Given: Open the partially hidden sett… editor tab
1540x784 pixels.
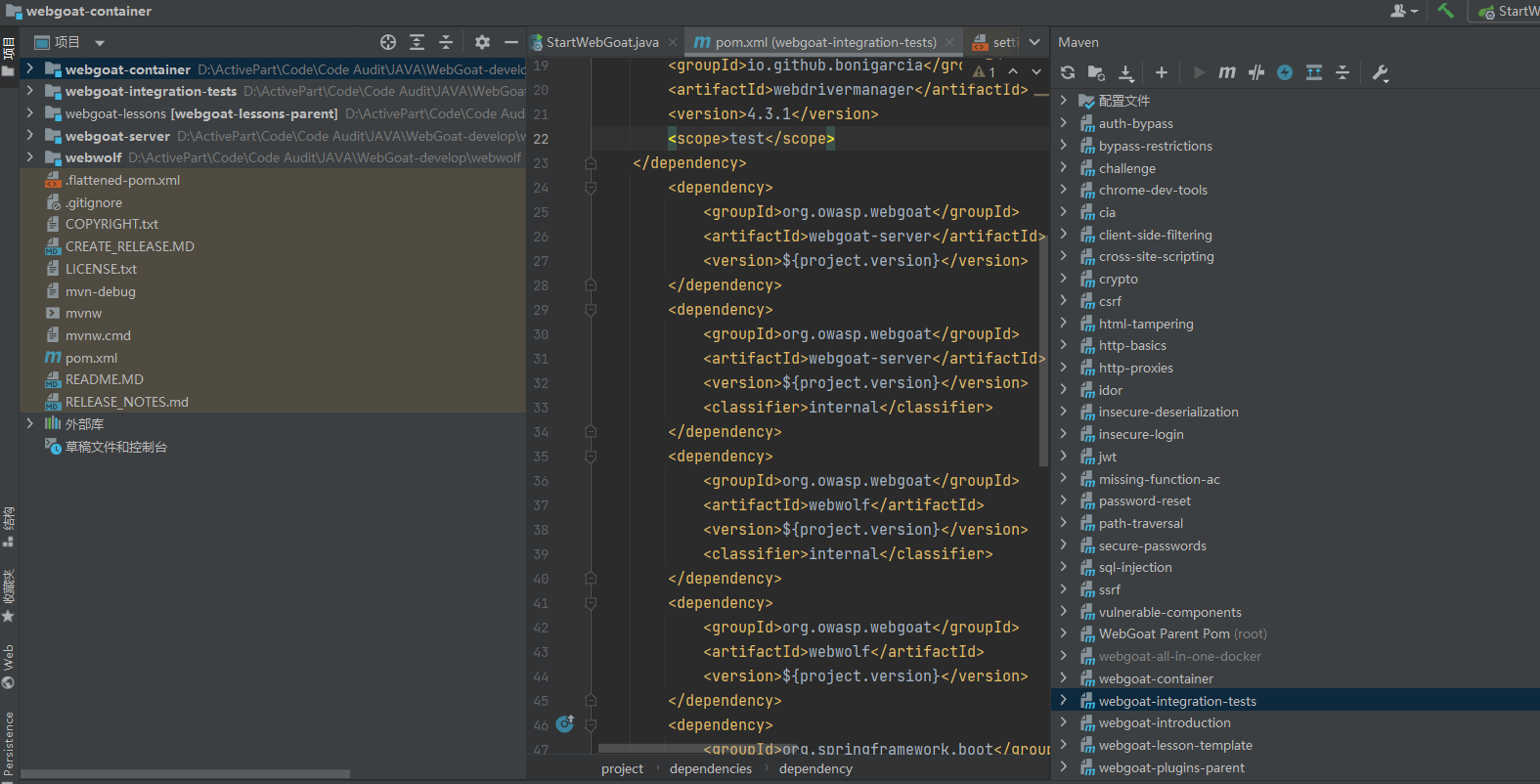Looking at the screenshot, I should point(994,42).
